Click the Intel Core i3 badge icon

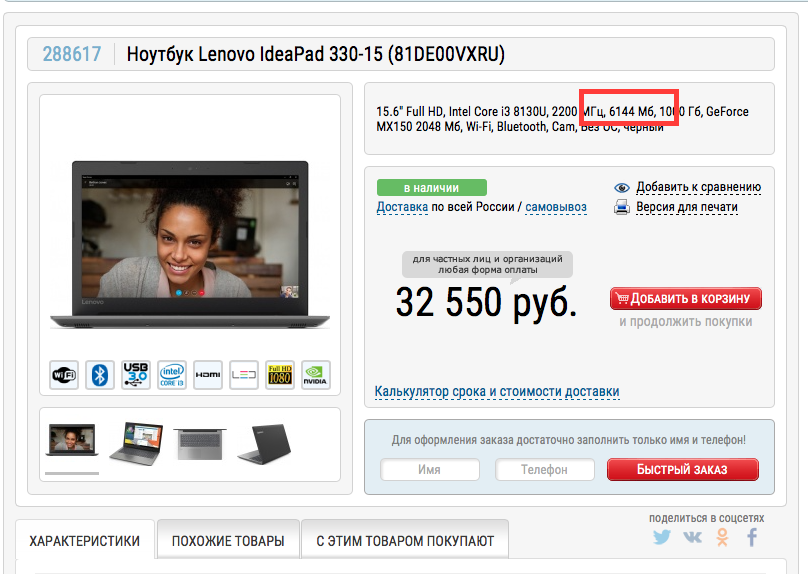pos(172,375)
